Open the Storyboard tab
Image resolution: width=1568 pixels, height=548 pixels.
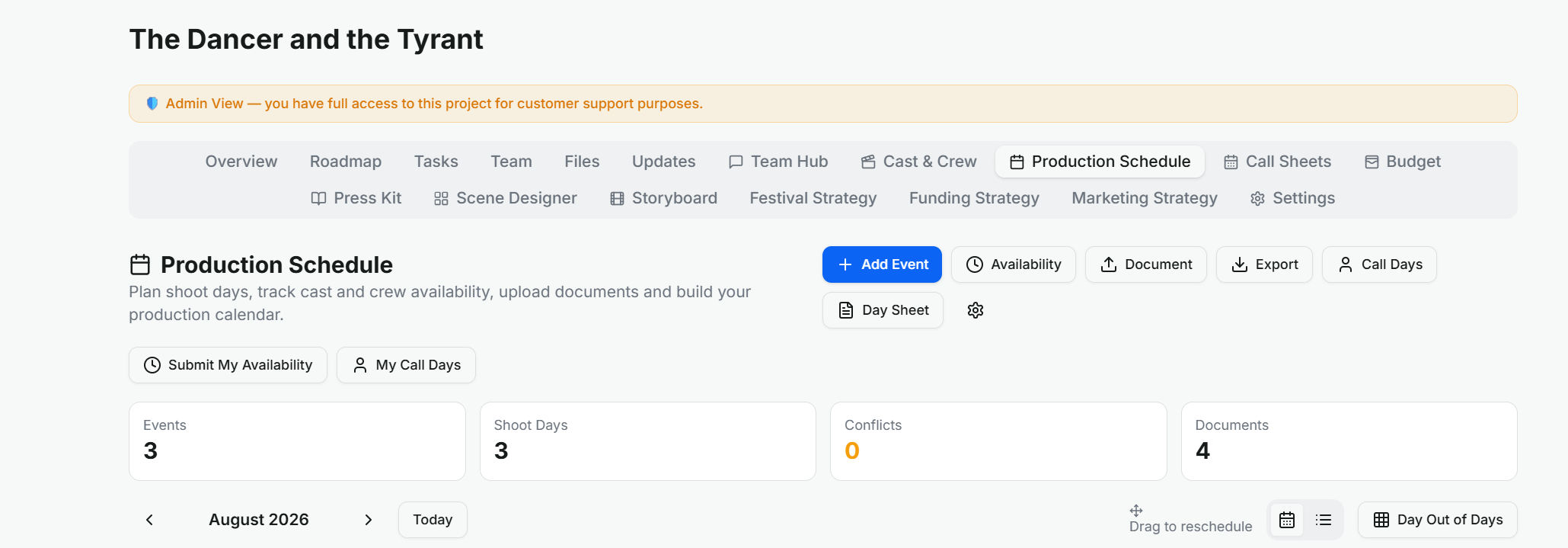coord(663,198)
